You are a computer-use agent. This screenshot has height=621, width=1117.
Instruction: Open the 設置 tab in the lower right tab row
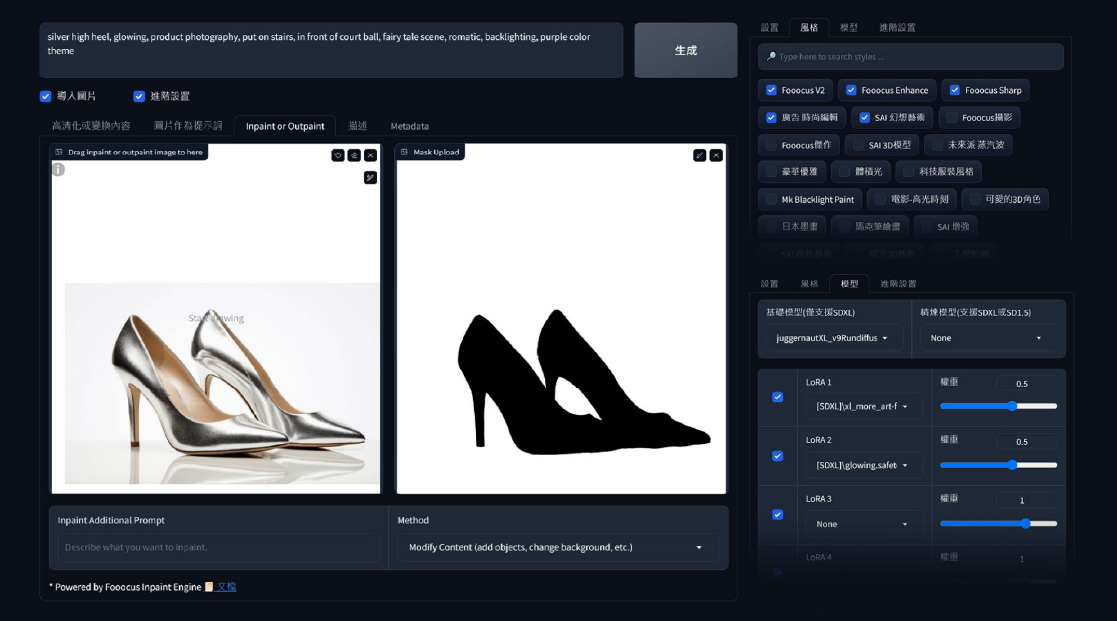pyautogui.click(x=769, y=283)
